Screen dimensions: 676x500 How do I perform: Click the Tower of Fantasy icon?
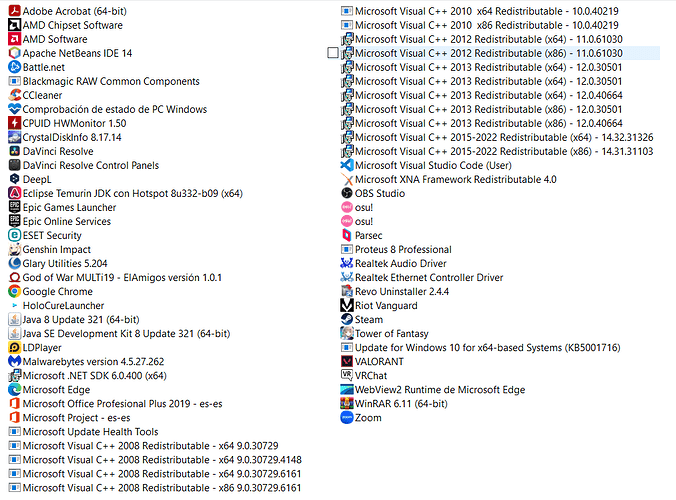[347, 333]
